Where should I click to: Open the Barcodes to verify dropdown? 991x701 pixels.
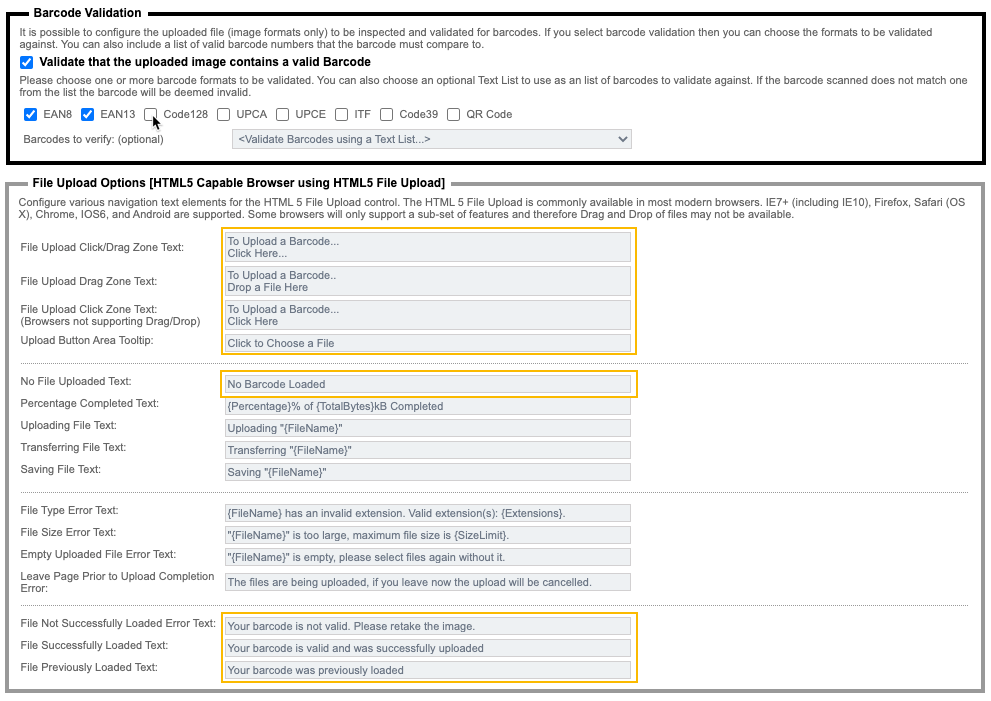[x=431, y=139]
